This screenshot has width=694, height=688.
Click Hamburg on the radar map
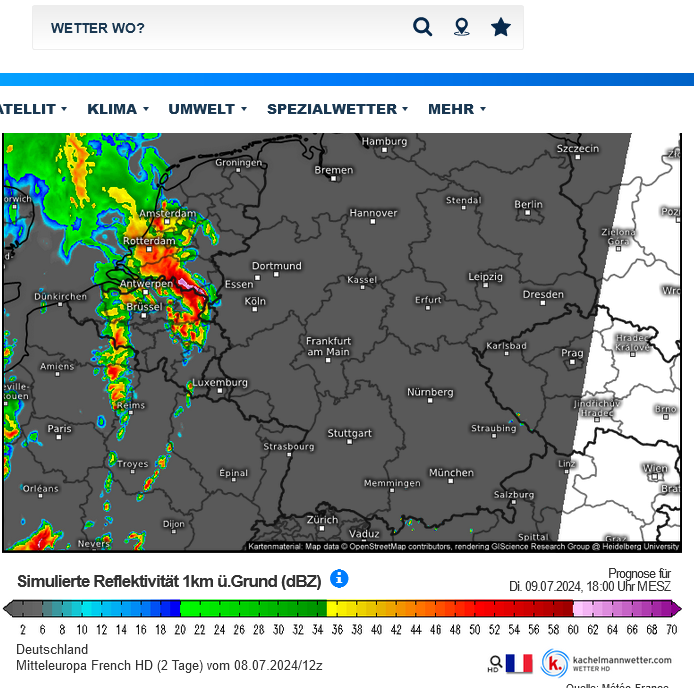[x=384, y=141]
